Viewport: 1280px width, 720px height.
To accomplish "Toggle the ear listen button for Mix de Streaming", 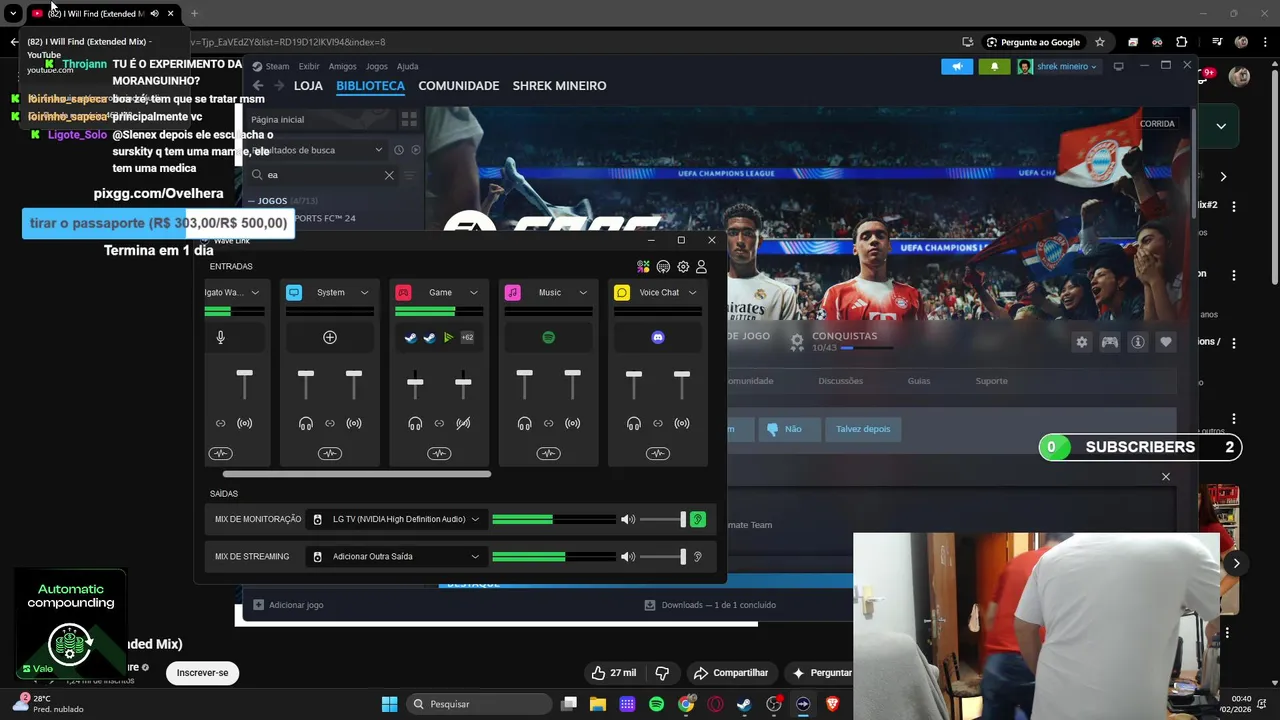I will [698, 557].
